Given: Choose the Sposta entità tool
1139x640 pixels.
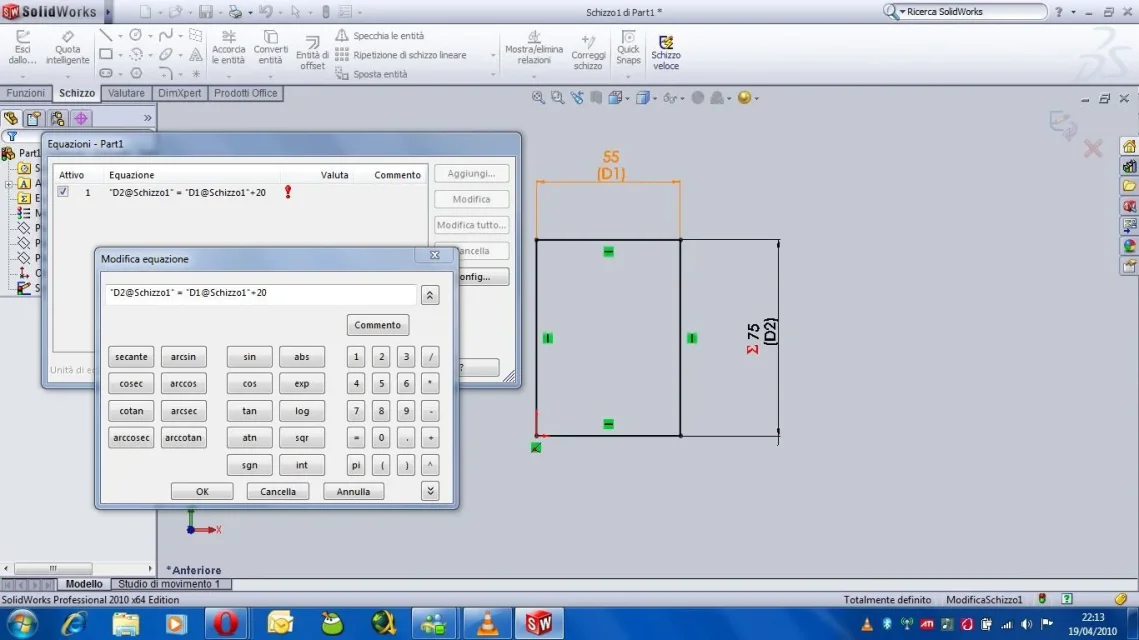Looking at the screenshot, I should coord(371,74).
